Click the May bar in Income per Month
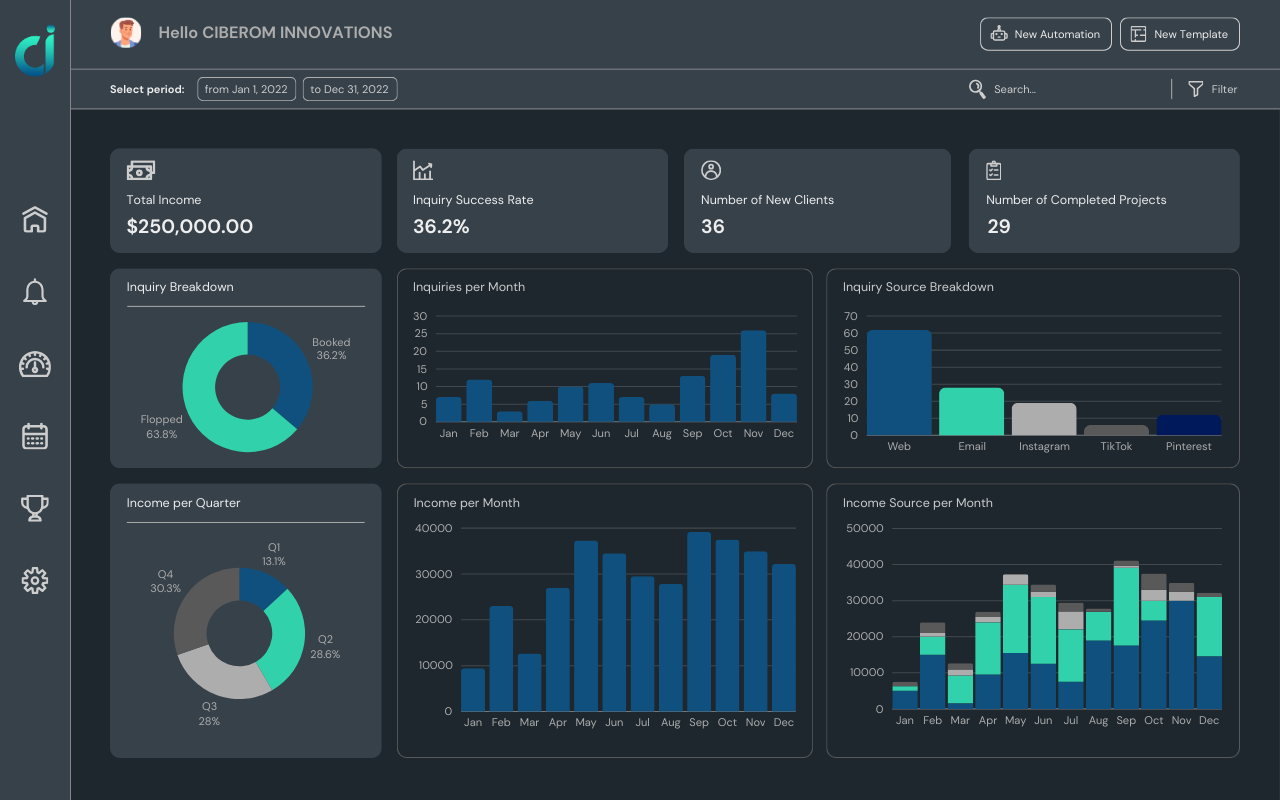This screenshot has width=1280, height=800. click(x=586, y=626)
